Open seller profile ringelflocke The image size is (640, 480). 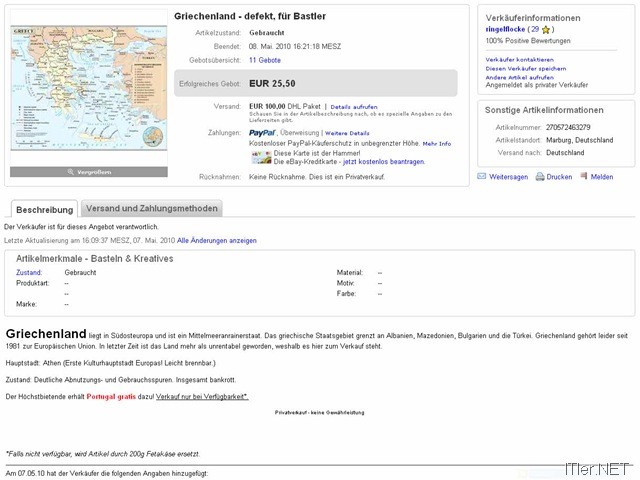(505, 29)
